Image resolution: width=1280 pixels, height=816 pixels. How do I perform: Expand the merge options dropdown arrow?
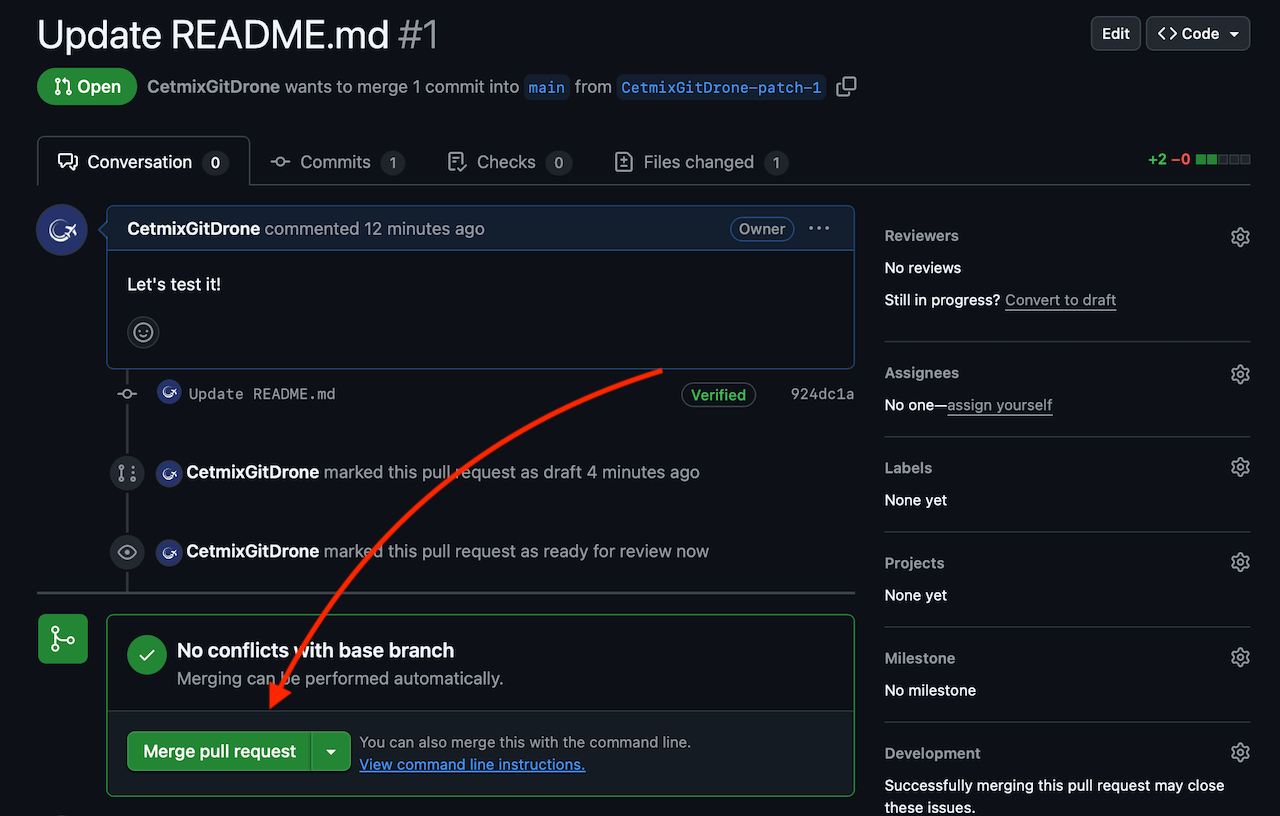coord(331,751)
